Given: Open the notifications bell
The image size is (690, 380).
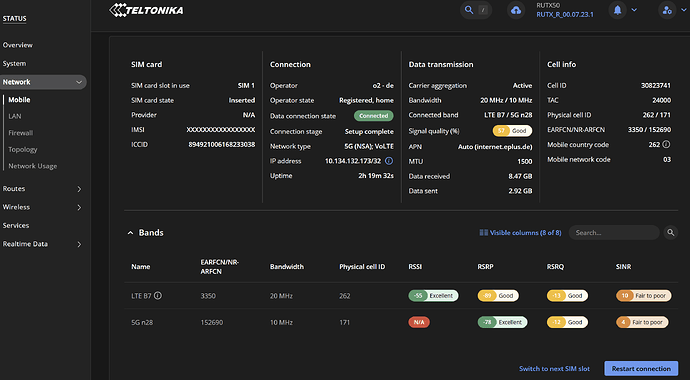Looking at the screenshot, I should point(617,10).
